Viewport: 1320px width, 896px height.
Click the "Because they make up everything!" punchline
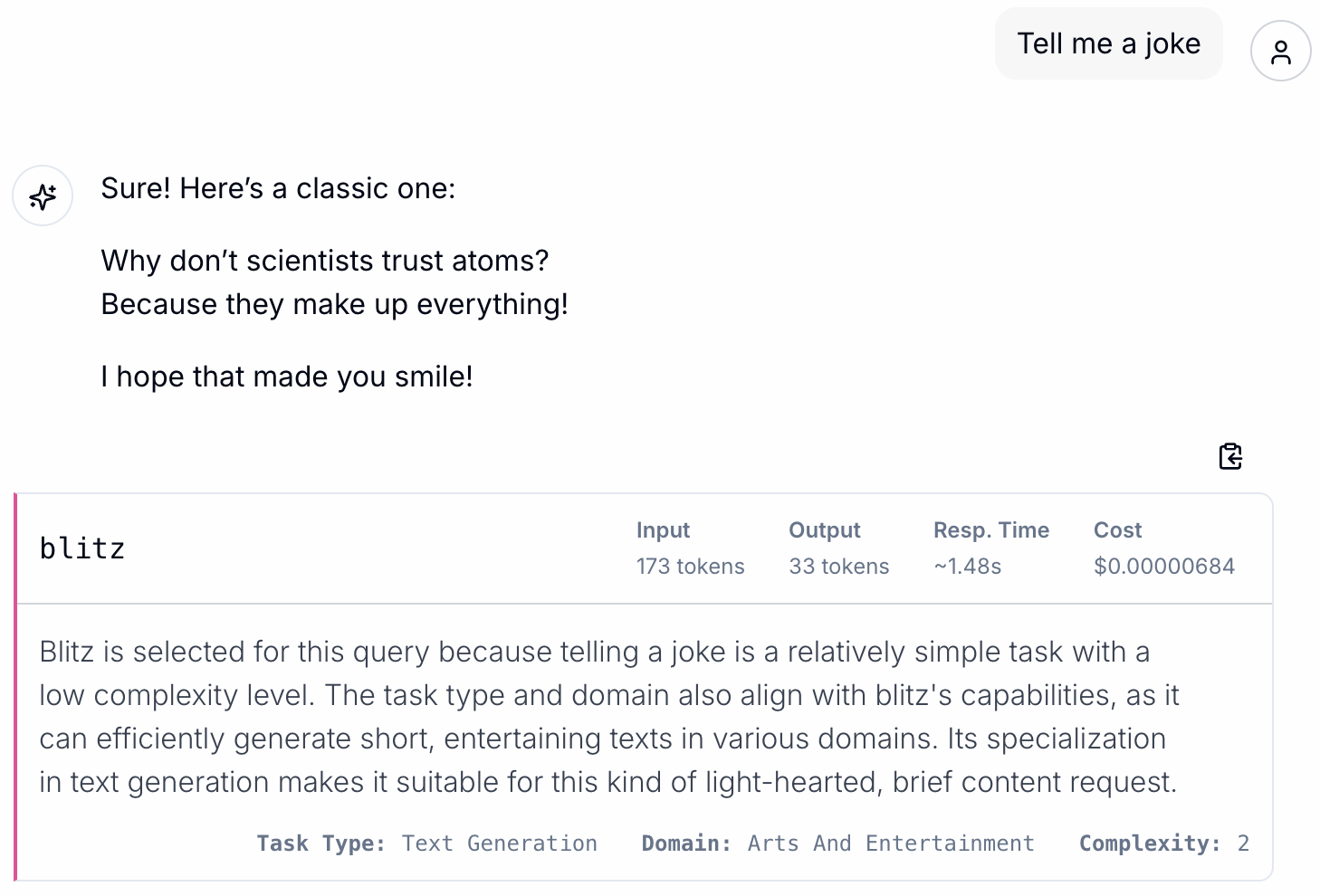tap(334, 304)
